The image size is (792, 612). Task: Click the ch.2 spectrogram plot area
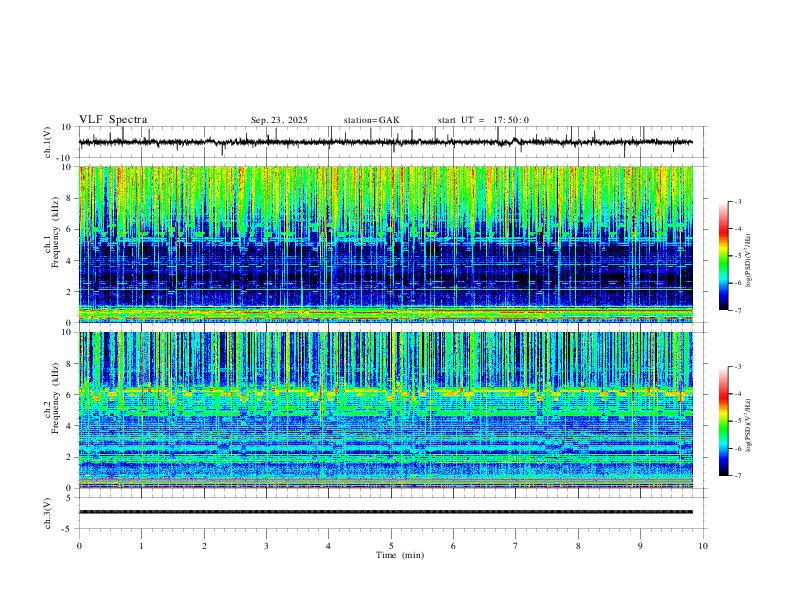(386, 410)
